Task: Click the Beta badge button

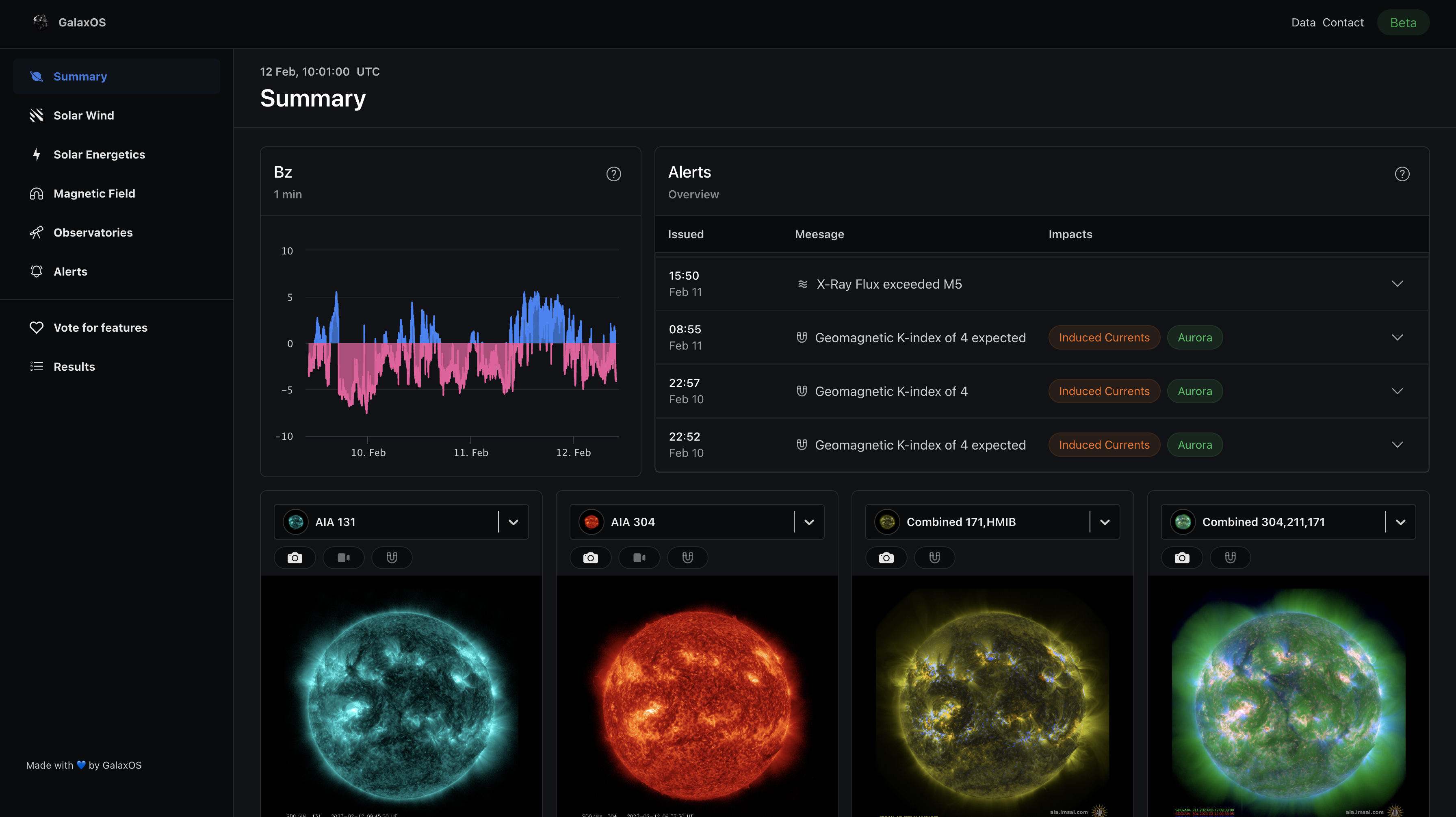Action: [1403, 23]
